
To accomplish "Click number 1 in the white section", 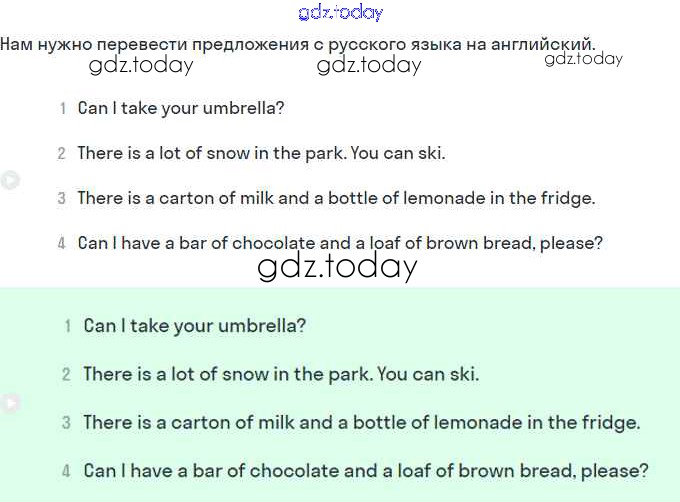I will 62,108.
